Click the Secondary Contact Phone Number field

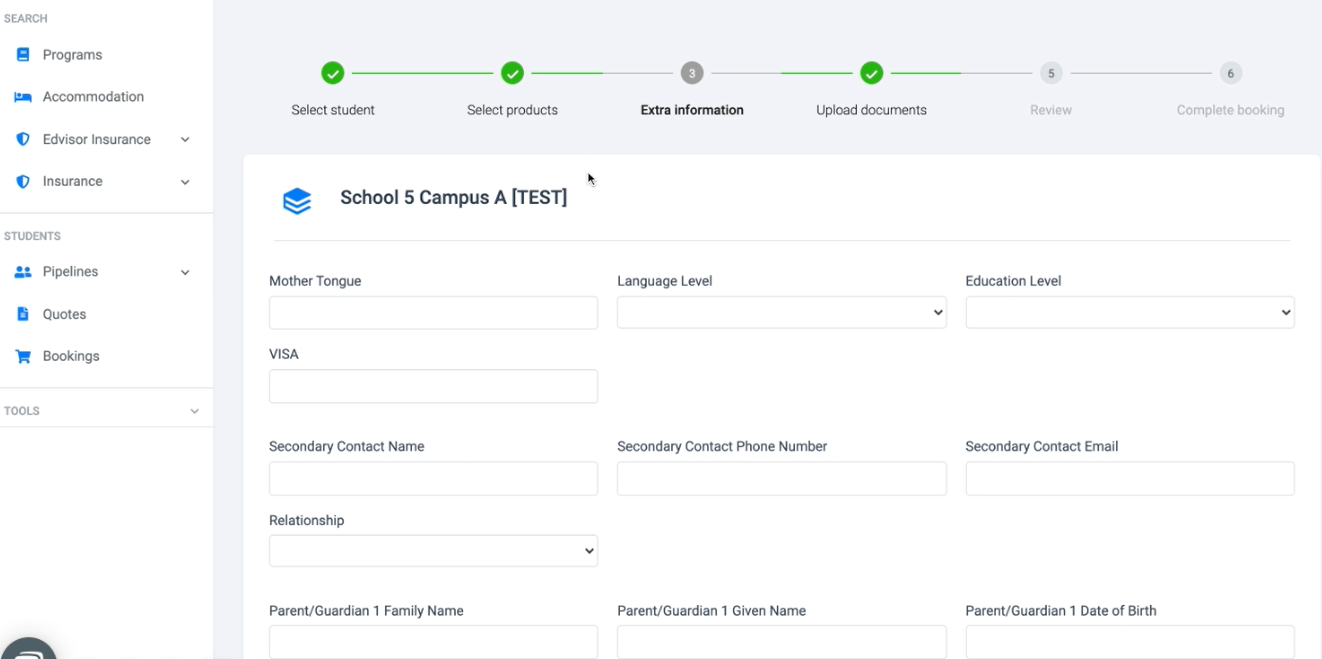tap(781, 478)
